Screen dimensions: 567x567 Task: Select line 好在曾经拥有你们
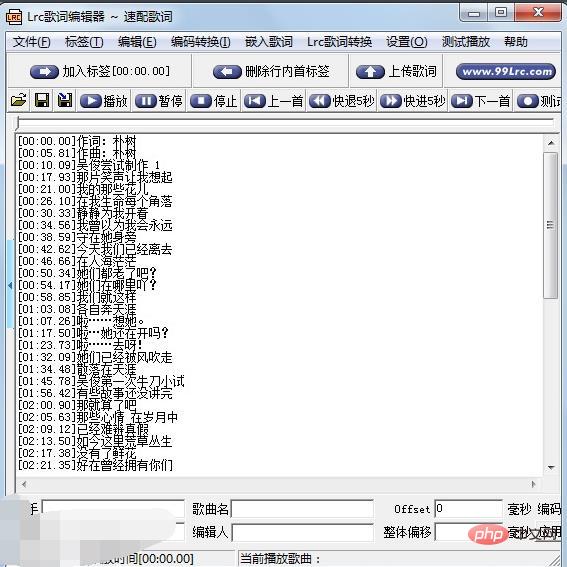pyautogui.click(x=95, y=465)
